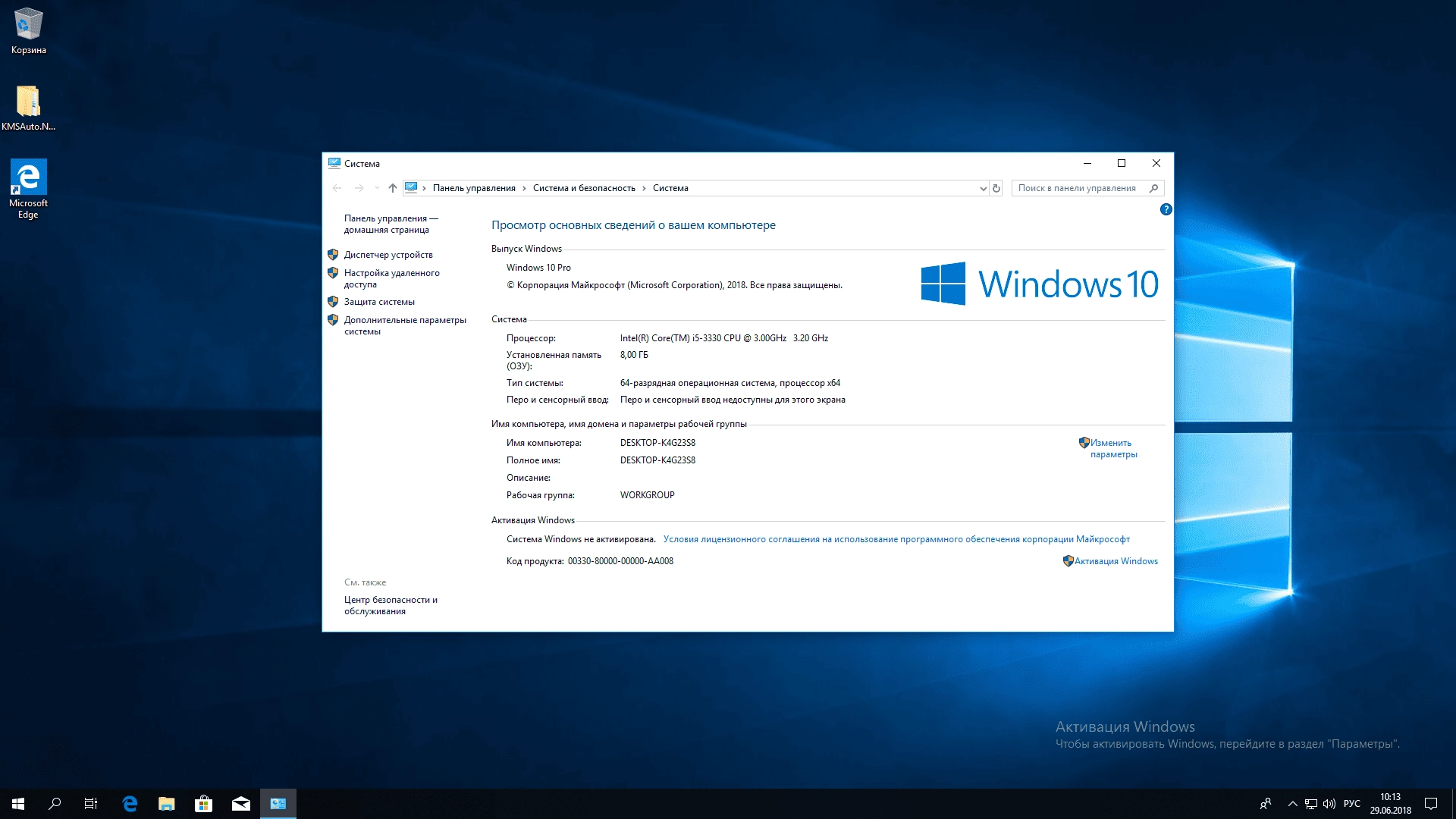The height and width of the screenshot is (819, 1456).
Task: Click Активация Windows link
Action: click(1116, 561)
